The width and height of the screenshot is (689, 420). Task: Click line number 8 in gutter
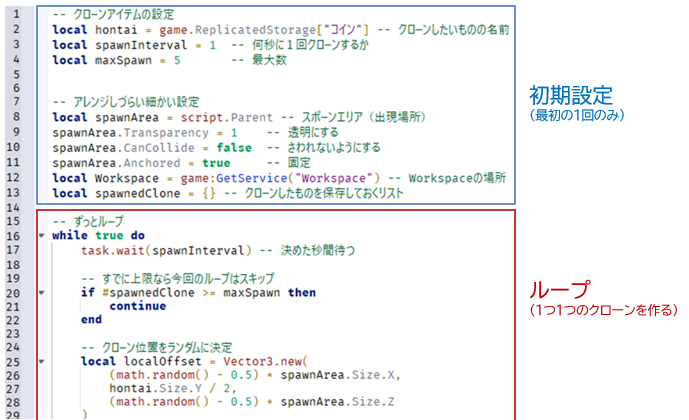[x=16, y=117]
